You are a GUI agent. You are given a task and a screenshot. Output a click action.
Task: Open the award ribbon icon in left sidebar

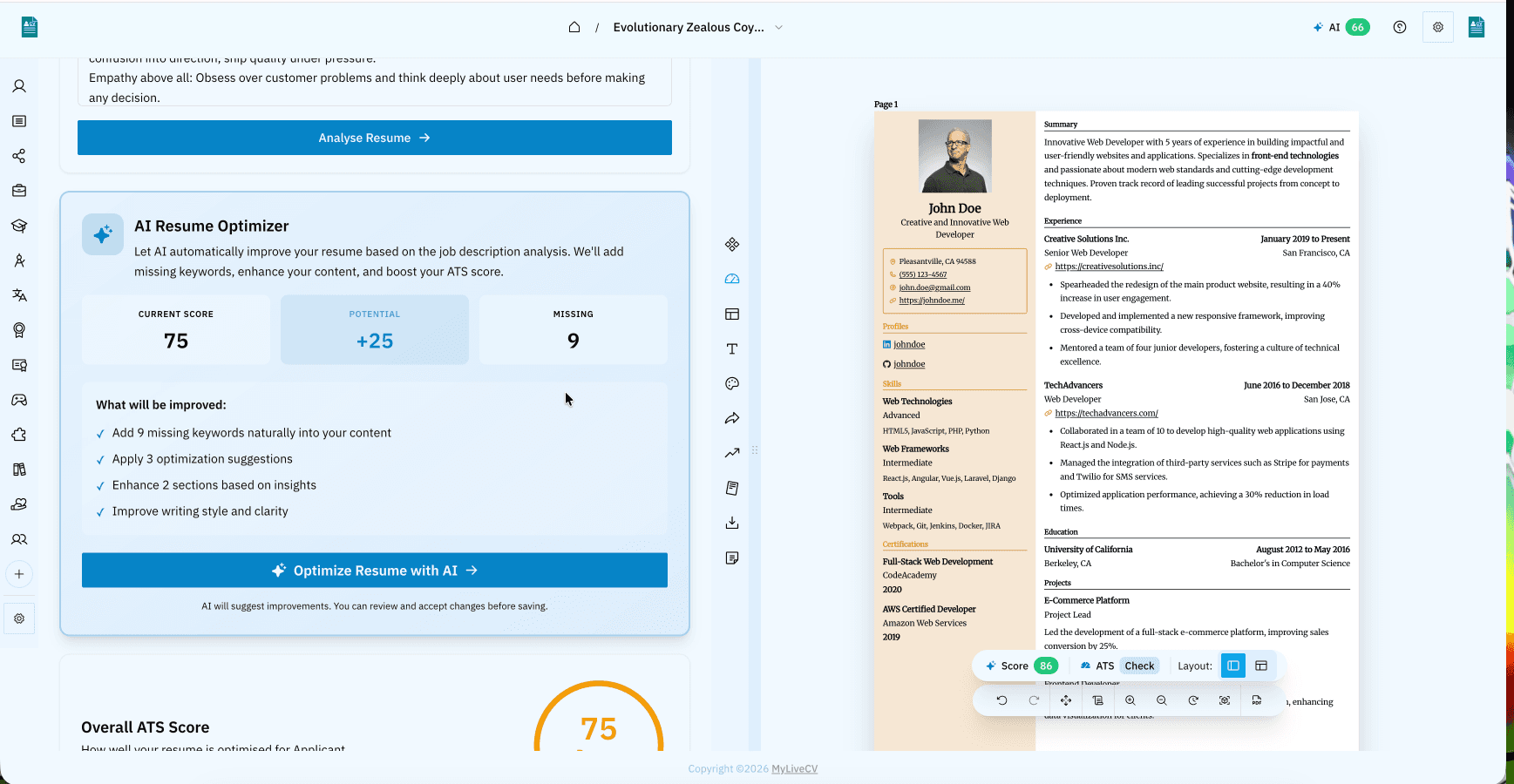(19, 330)
